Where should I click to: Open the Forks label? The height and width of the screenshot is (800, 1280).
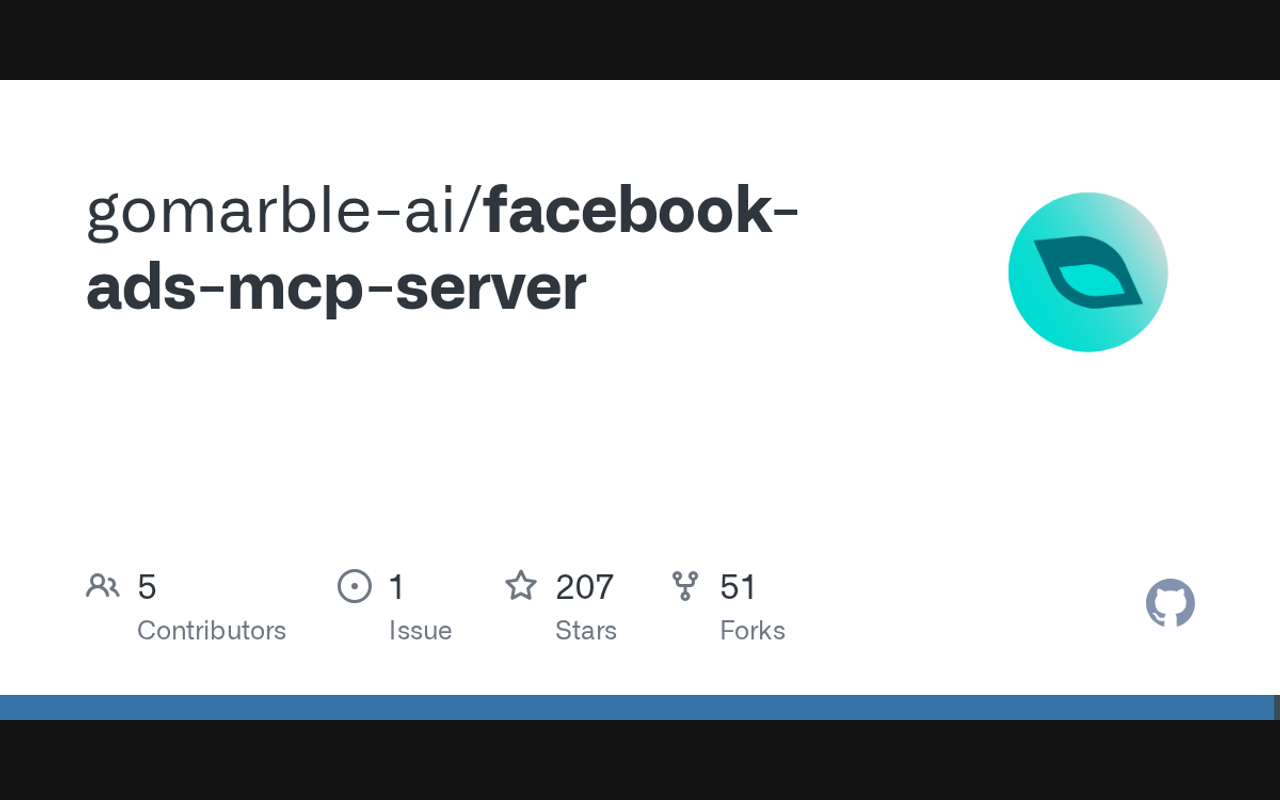752,631
